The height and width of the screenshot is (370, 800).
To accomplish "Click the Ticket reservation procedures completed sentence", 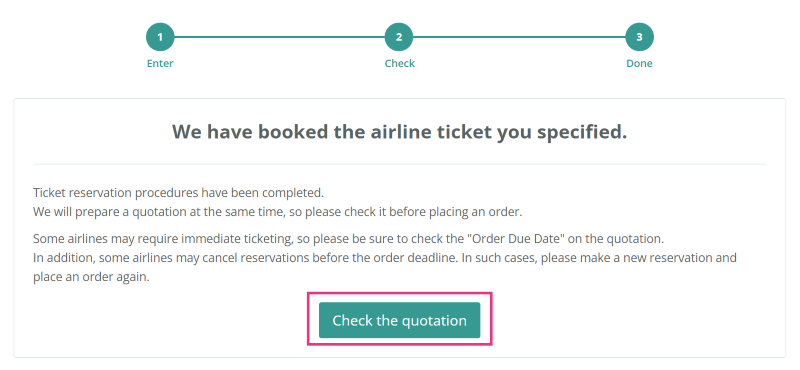I will [x=179, y=193].
